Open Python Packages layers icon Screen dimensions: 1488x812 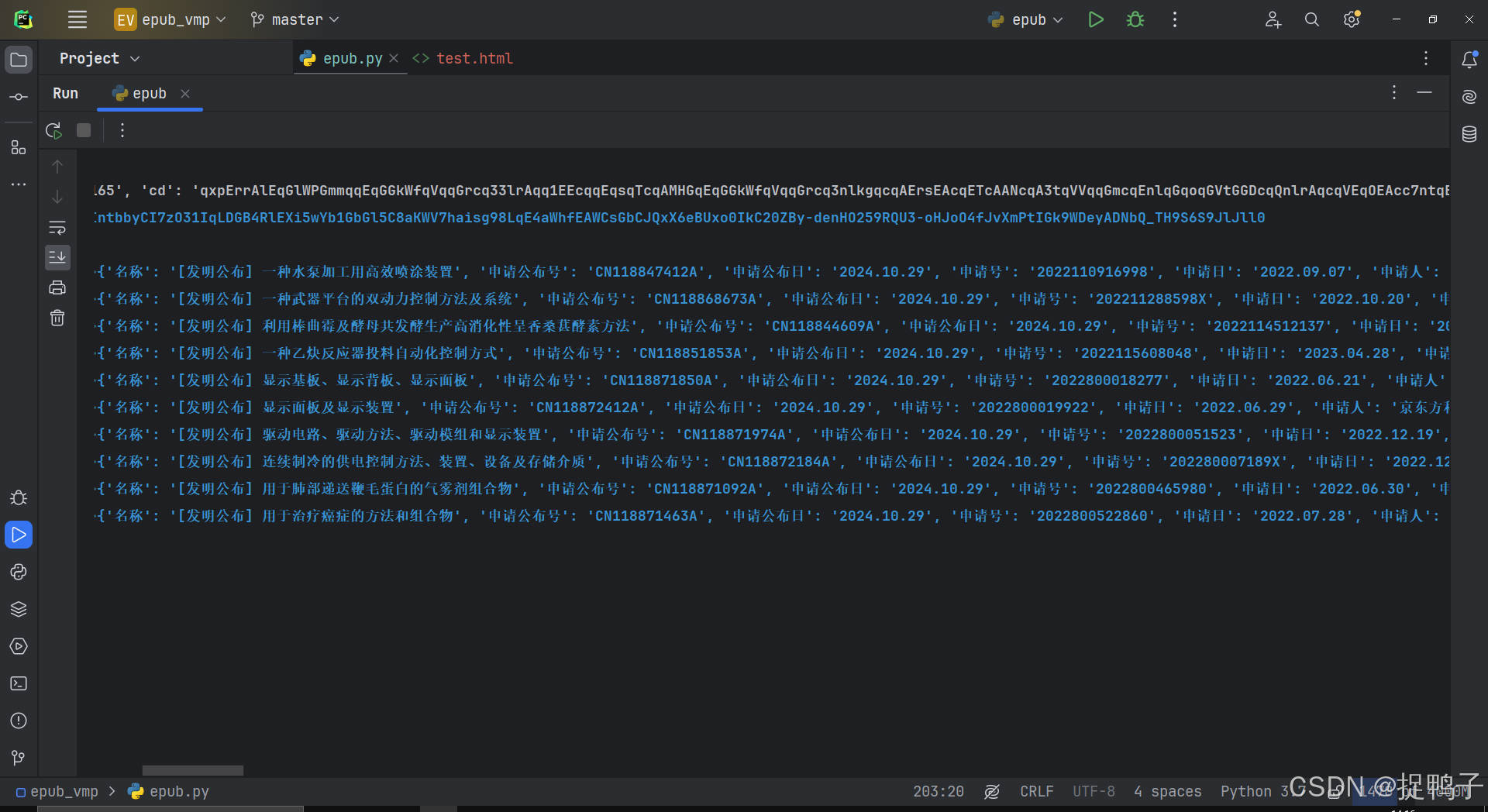tap(19, 609)
